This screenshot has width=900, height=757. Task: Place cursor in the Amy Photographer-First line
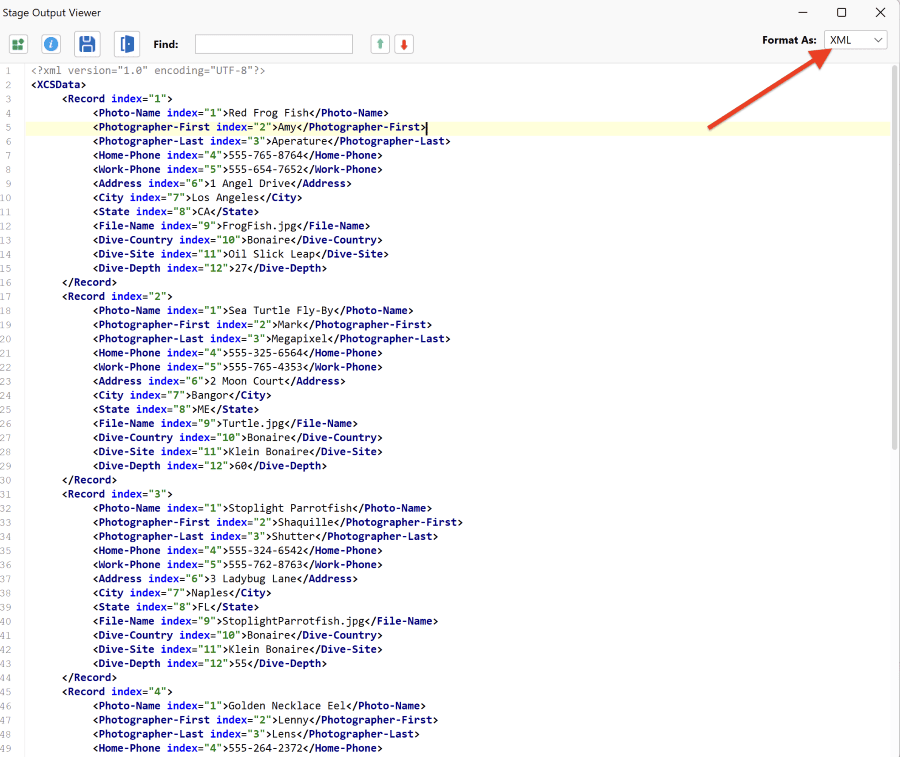259,127
